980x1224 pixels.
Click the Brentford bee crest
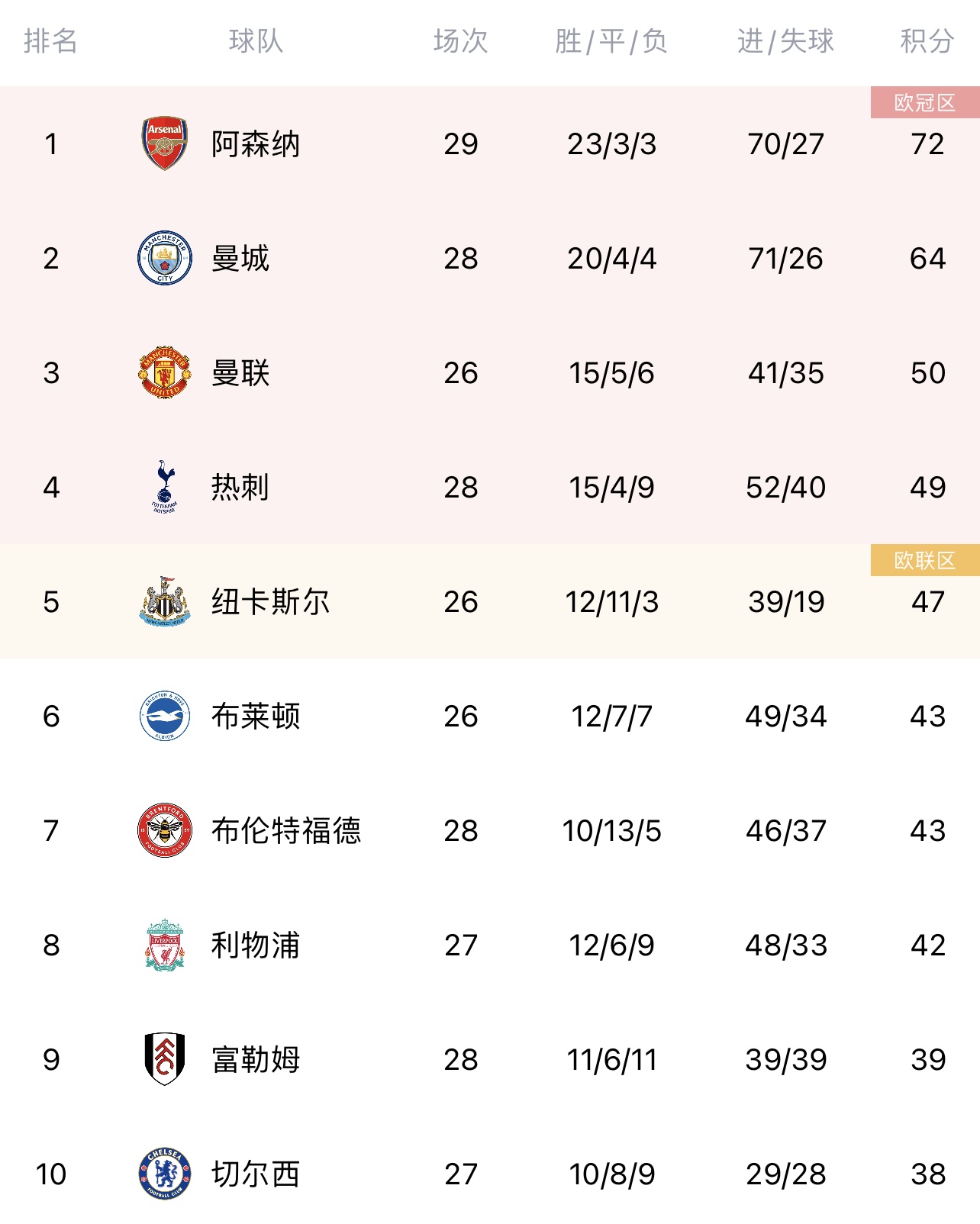click(x=165, y=830)
